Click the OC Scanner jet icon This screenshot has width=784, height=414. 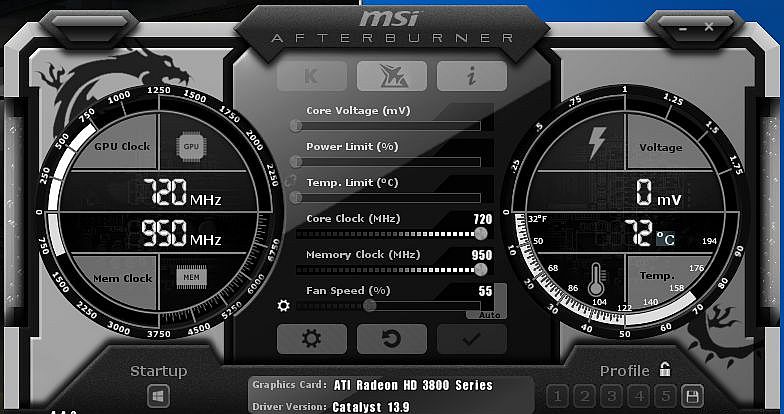click(392, 76)
